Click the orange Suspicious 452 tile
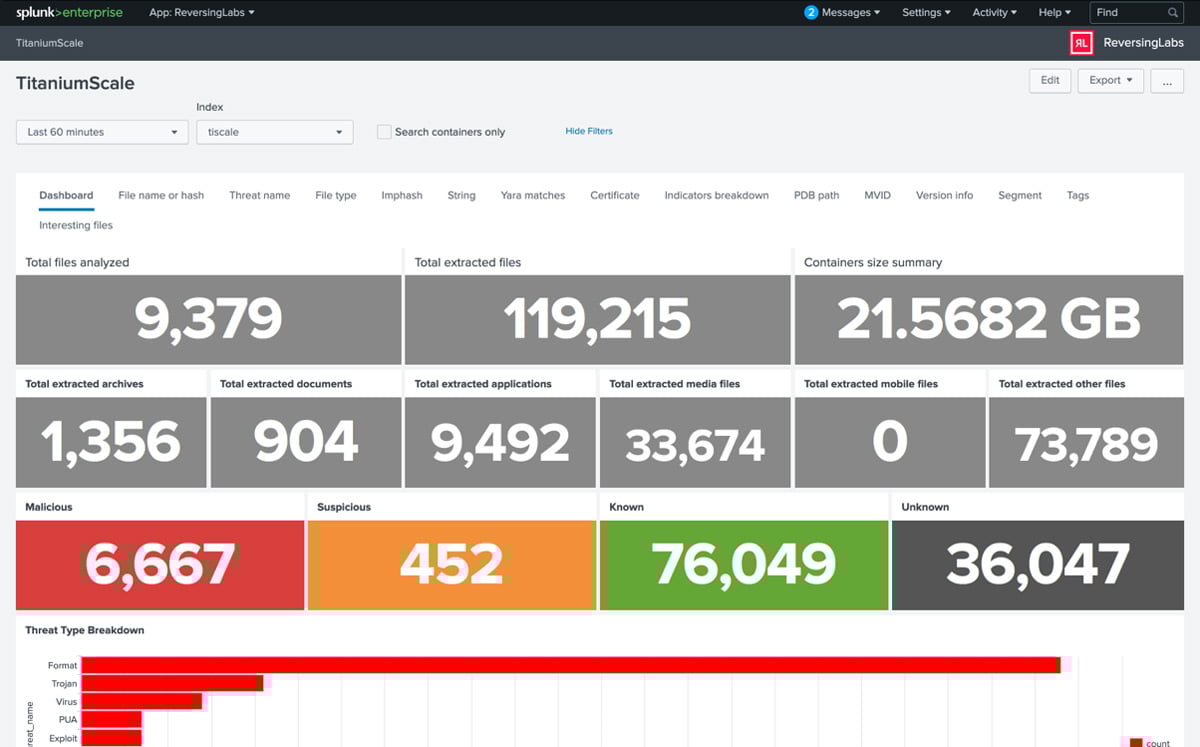1200x747 pixels. 452,565
